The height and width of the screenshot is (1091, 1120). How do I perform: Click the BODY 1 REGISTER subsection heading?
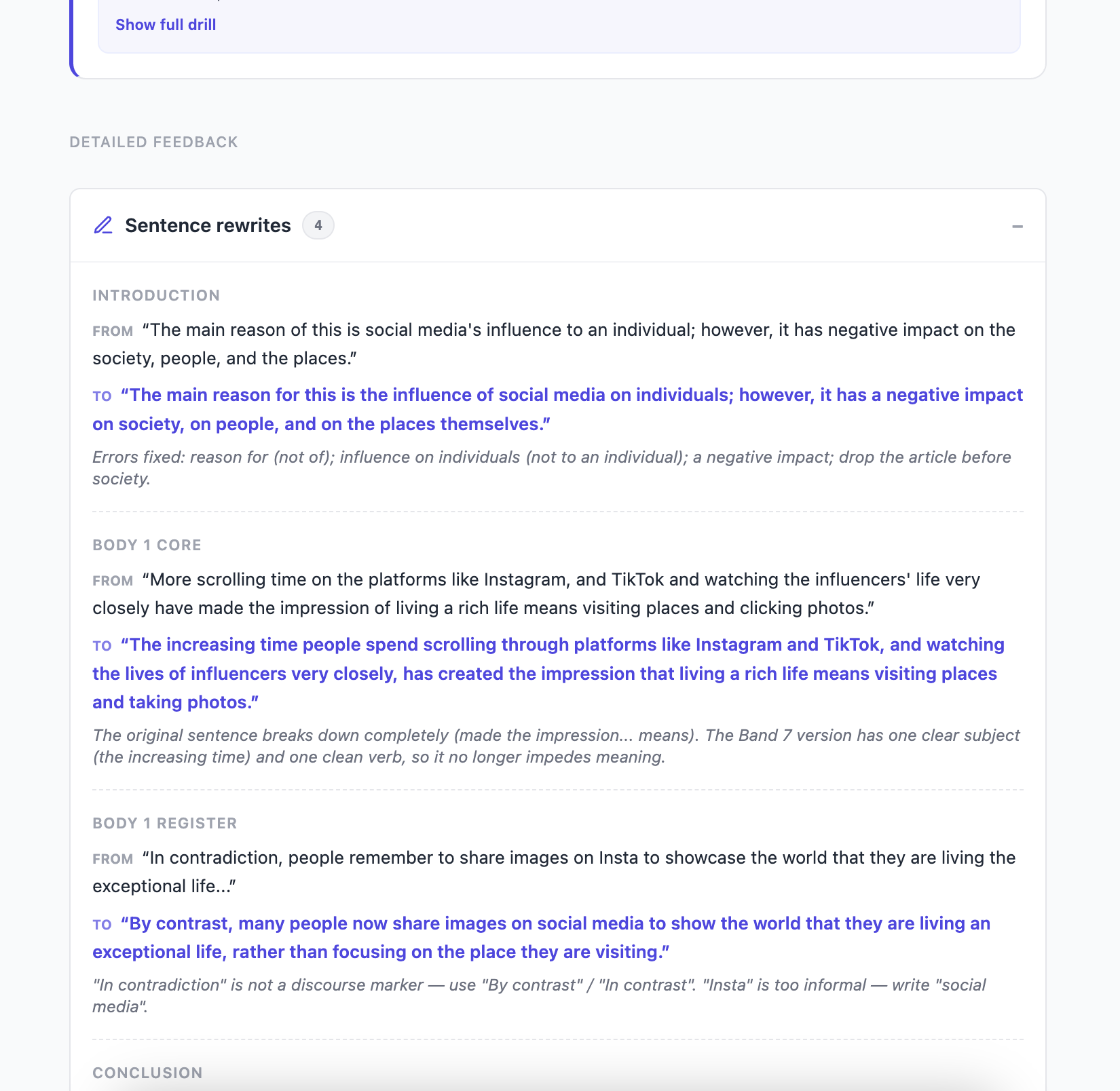coord(165,823)
